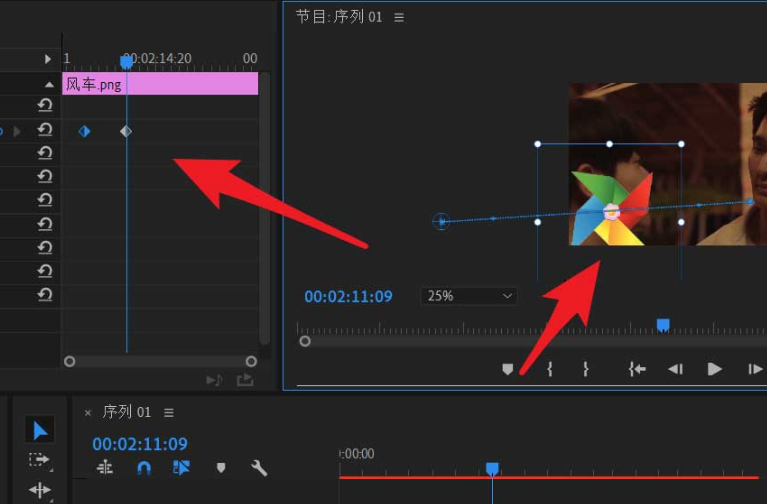This screenshot has height=504, width=767.
Task: Click the pinwheel's center anchor point
Action: 611,211
